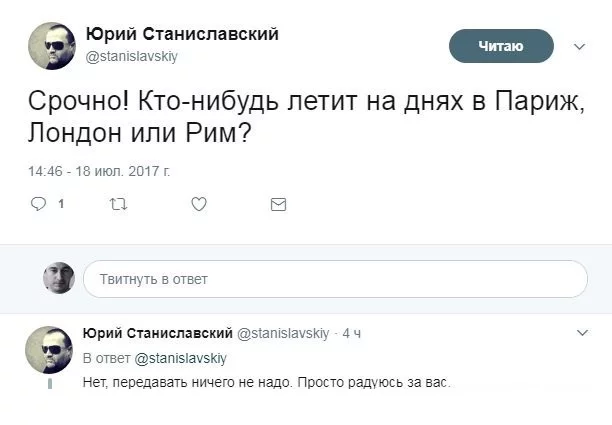
Task: Retweet the tweet about Paris
Action: (x=117, y=204)
